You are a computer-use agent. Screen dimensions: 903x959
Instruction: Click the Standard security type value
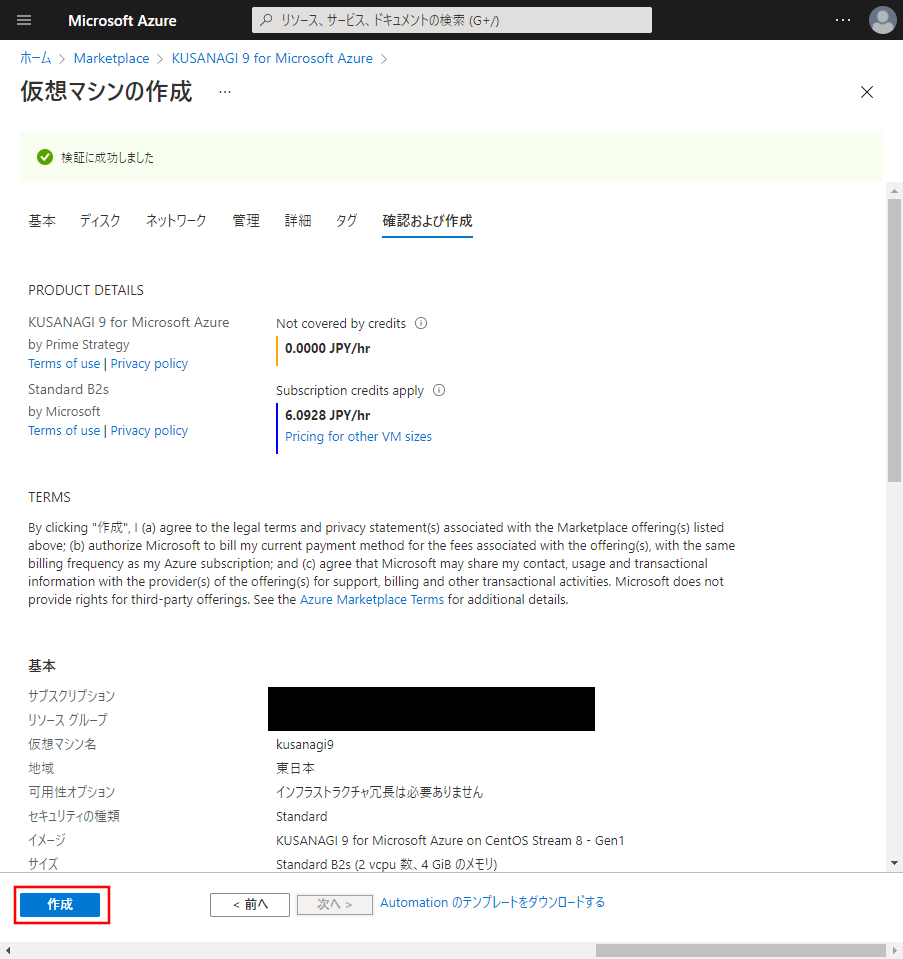[302, 816]
